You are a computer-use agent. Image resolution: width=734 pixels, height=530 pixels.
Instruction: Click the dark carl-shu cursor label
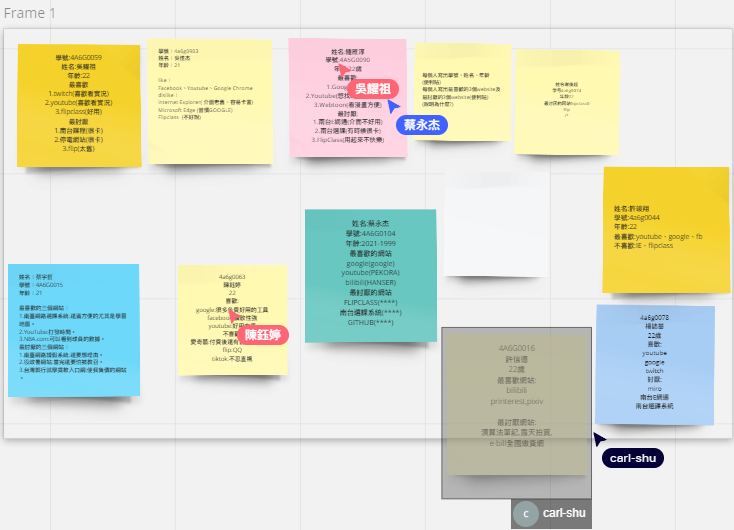(x=633, y=458)
